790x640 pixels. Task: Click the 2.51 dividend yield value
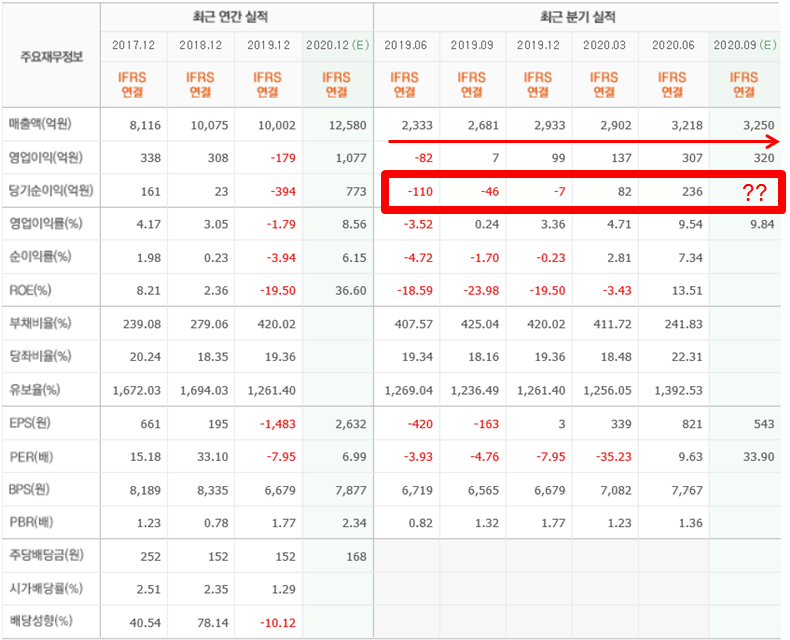coord(149,590)
